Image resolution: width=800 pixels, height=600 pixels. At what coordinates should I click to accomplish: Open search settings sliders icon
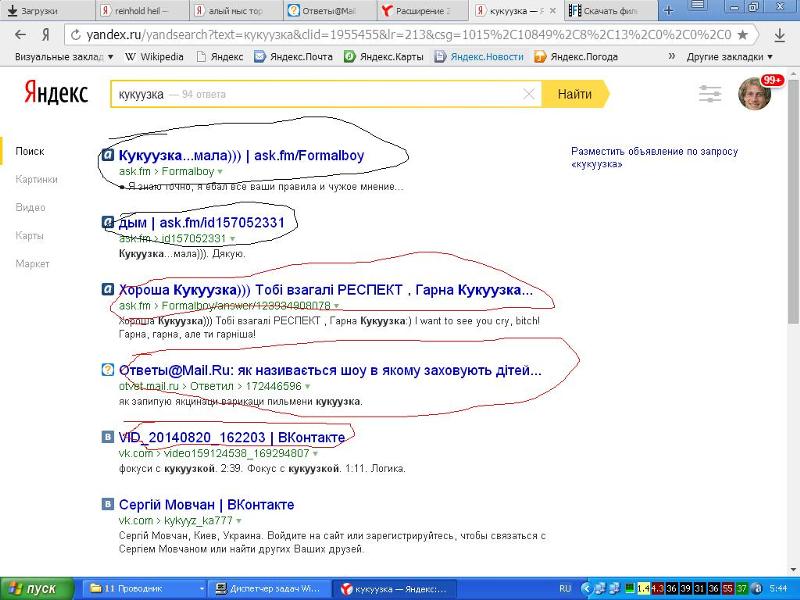[710, 94]
